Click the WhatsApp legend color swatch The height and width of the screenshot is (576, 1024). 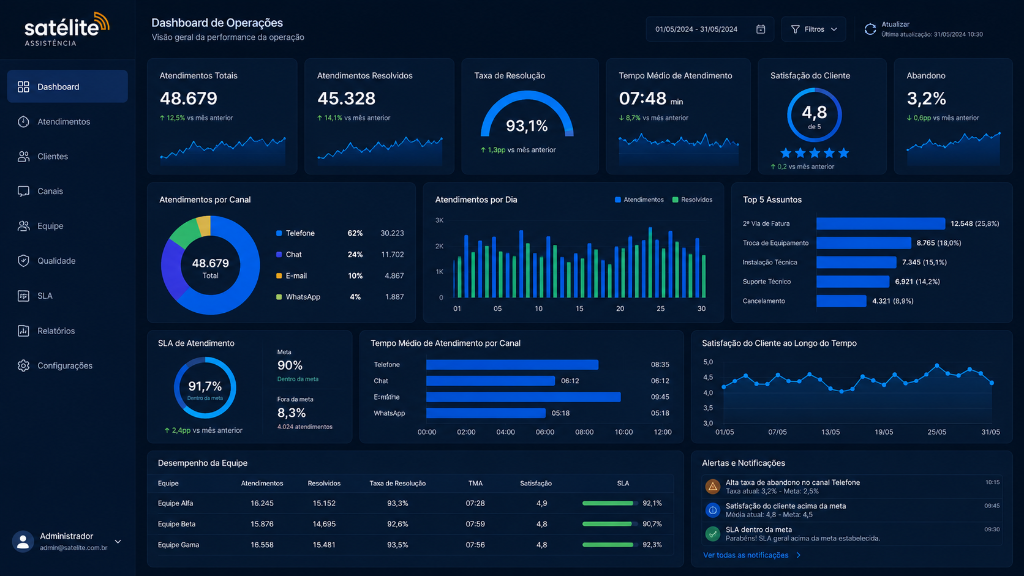pyautogui.click(x=279, y=297)
